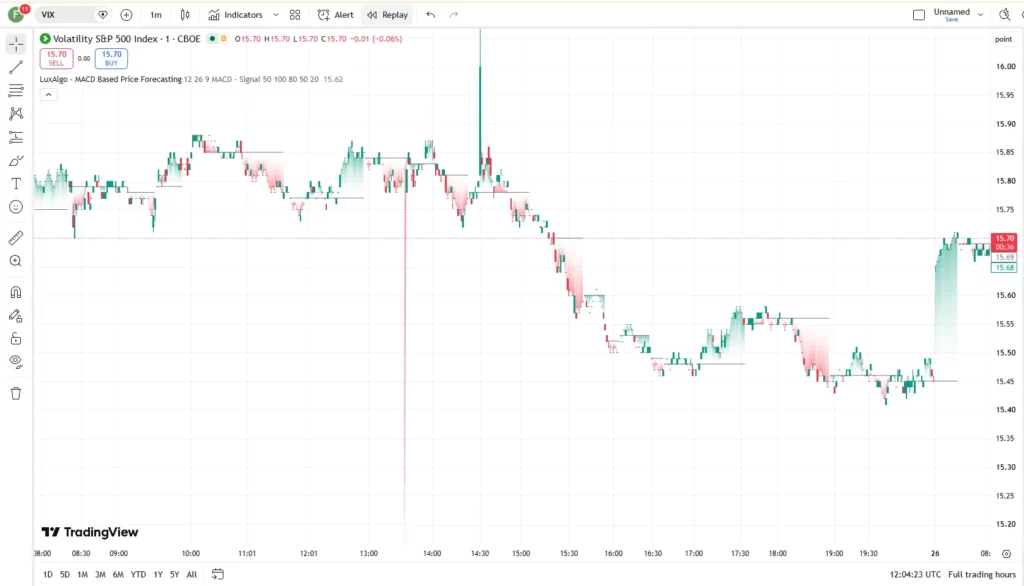Hide all drawings with eye icon
Image resolution: width=1024 pixels, height=586 pixels.
pyautogui.click(x=16, y=362)
